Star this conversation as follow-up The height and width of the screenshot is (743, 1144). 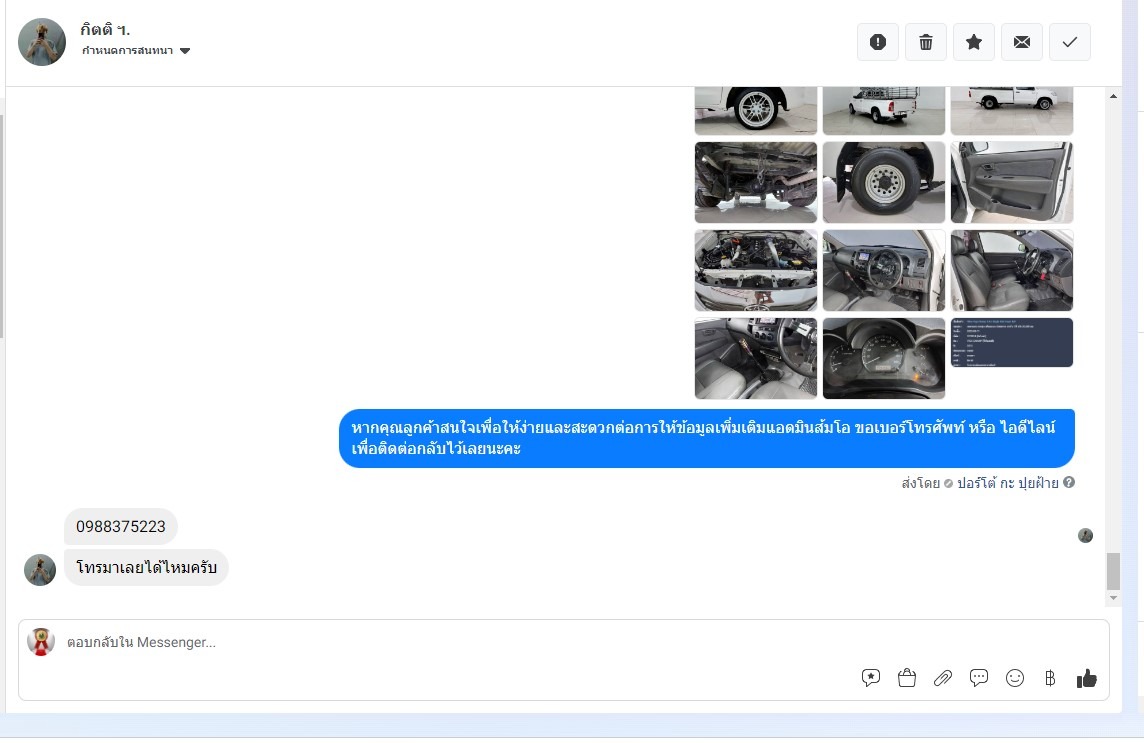point(974,42)
